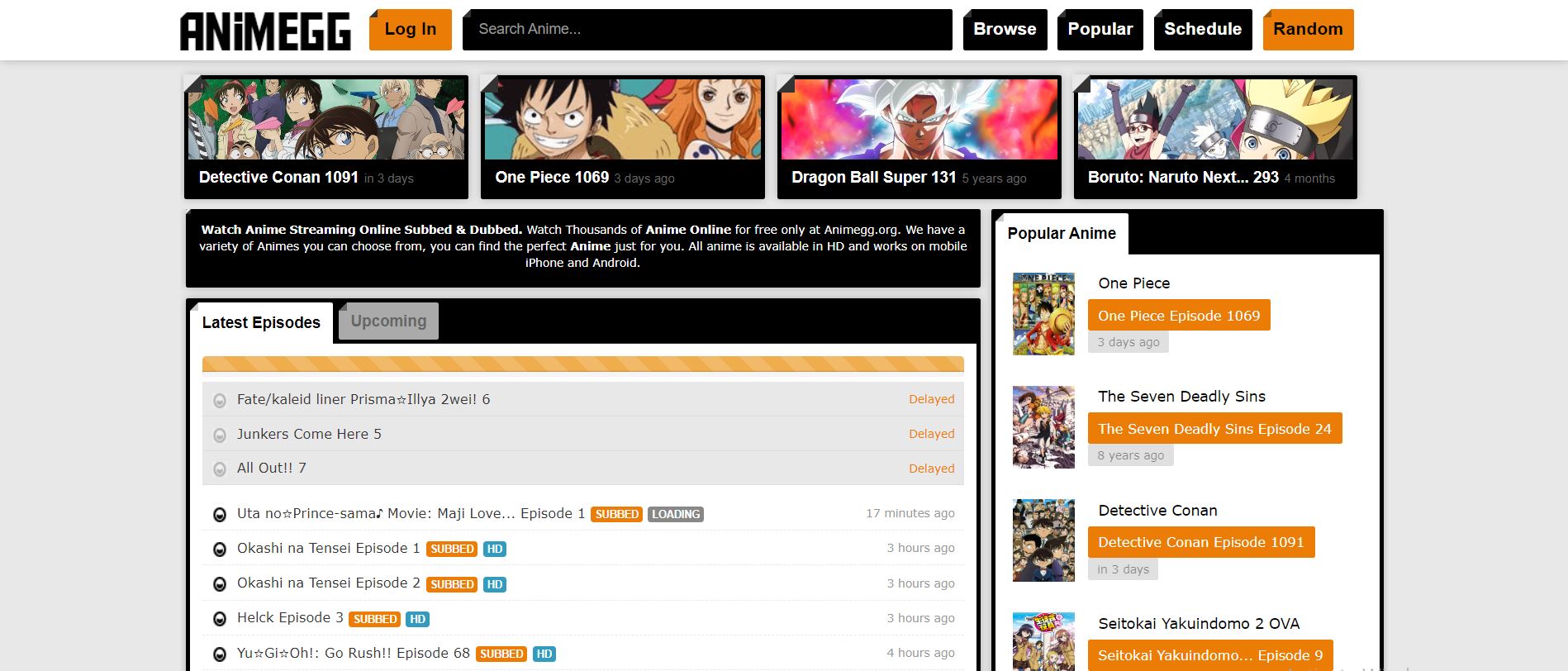
Task: Click the SUBBED badge on Uta no Prince-sama row
Action: click(x=616, y=514)
